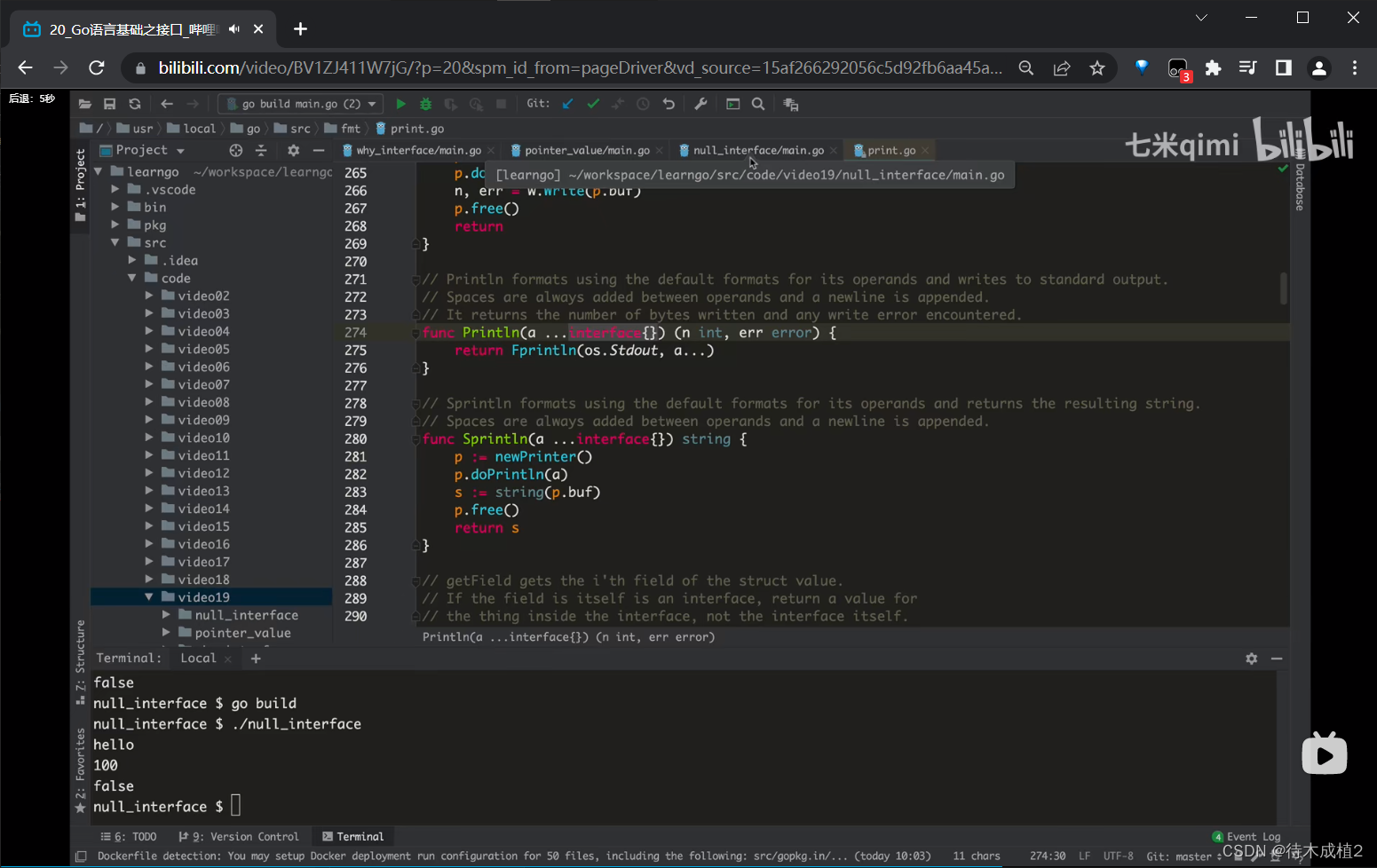Minimize the Terminal panel

pyautogui.click(x=1277, y=659)
